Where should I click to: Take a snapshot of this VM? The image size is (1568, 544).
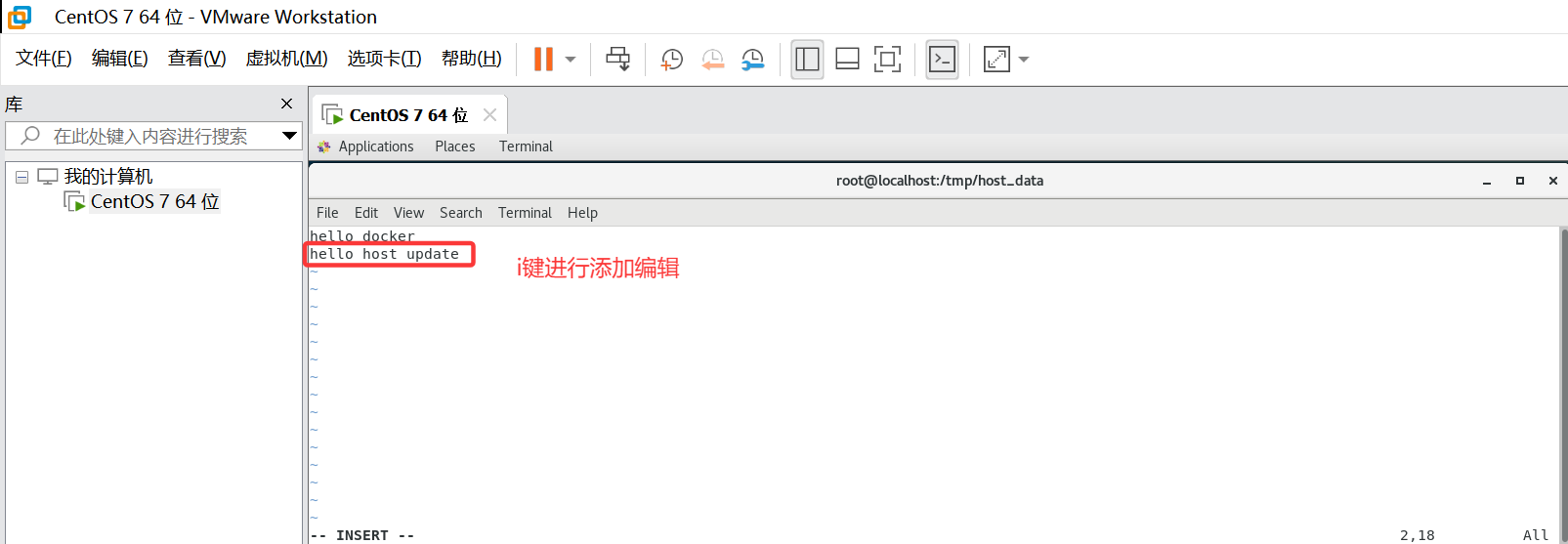point(671,59)
